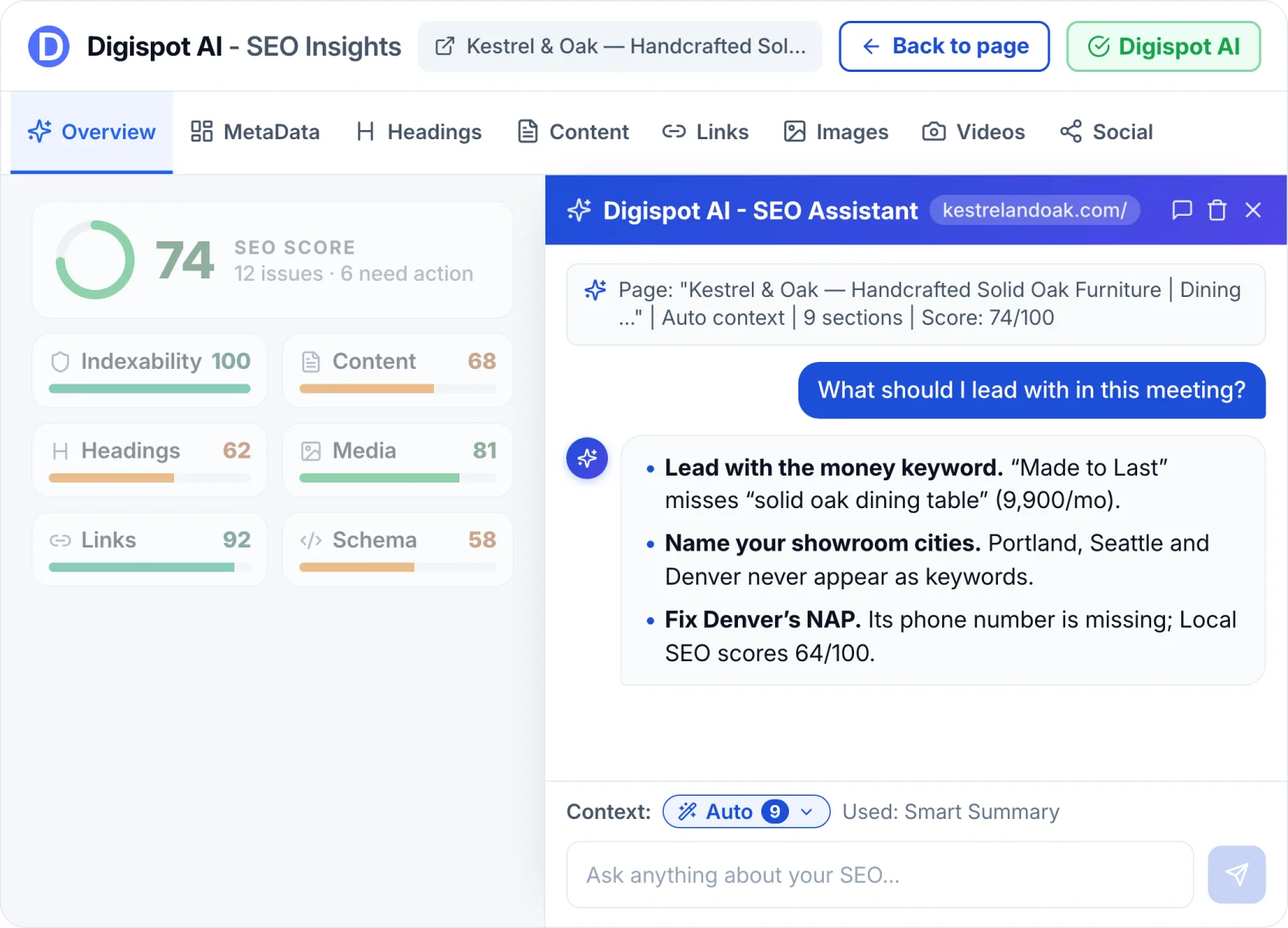Click the 'Used: Smart Summary' text
The height and width of the screenshot is (928, 1288).
(x=951, y=811)
